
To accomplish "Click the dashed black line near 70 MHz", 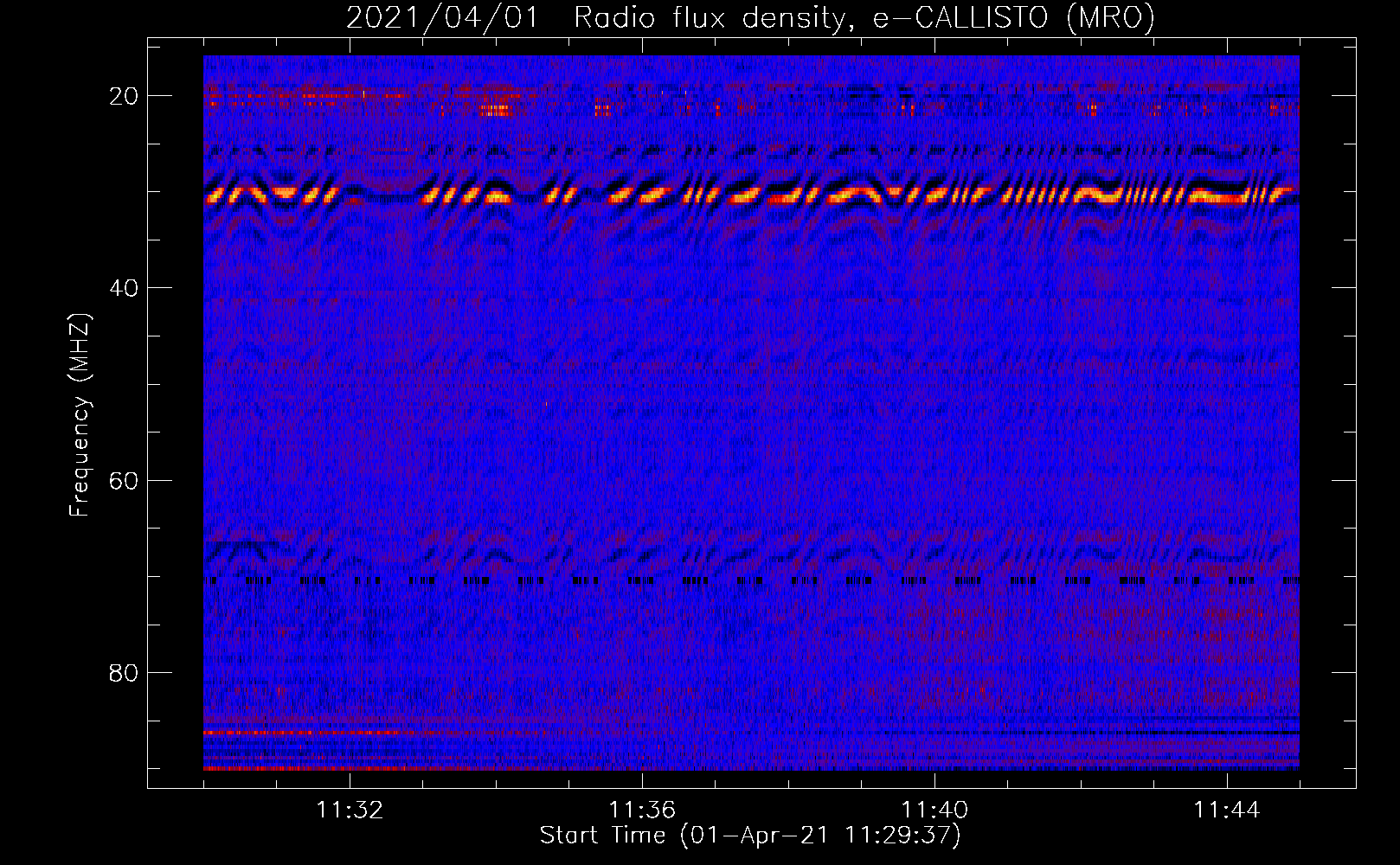I will (751, 581).
